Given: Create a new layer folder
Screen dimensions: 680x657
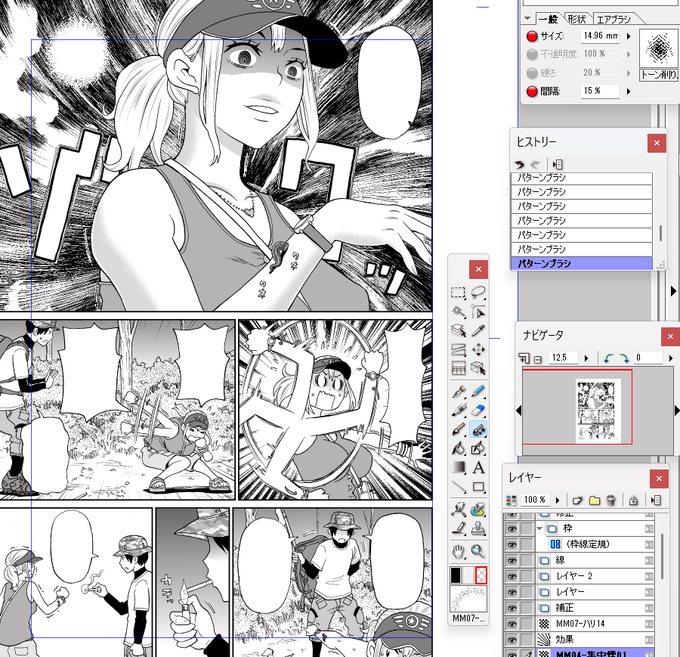Looking at the screenshot, I should pyautogui.click(x=594, y=500).
